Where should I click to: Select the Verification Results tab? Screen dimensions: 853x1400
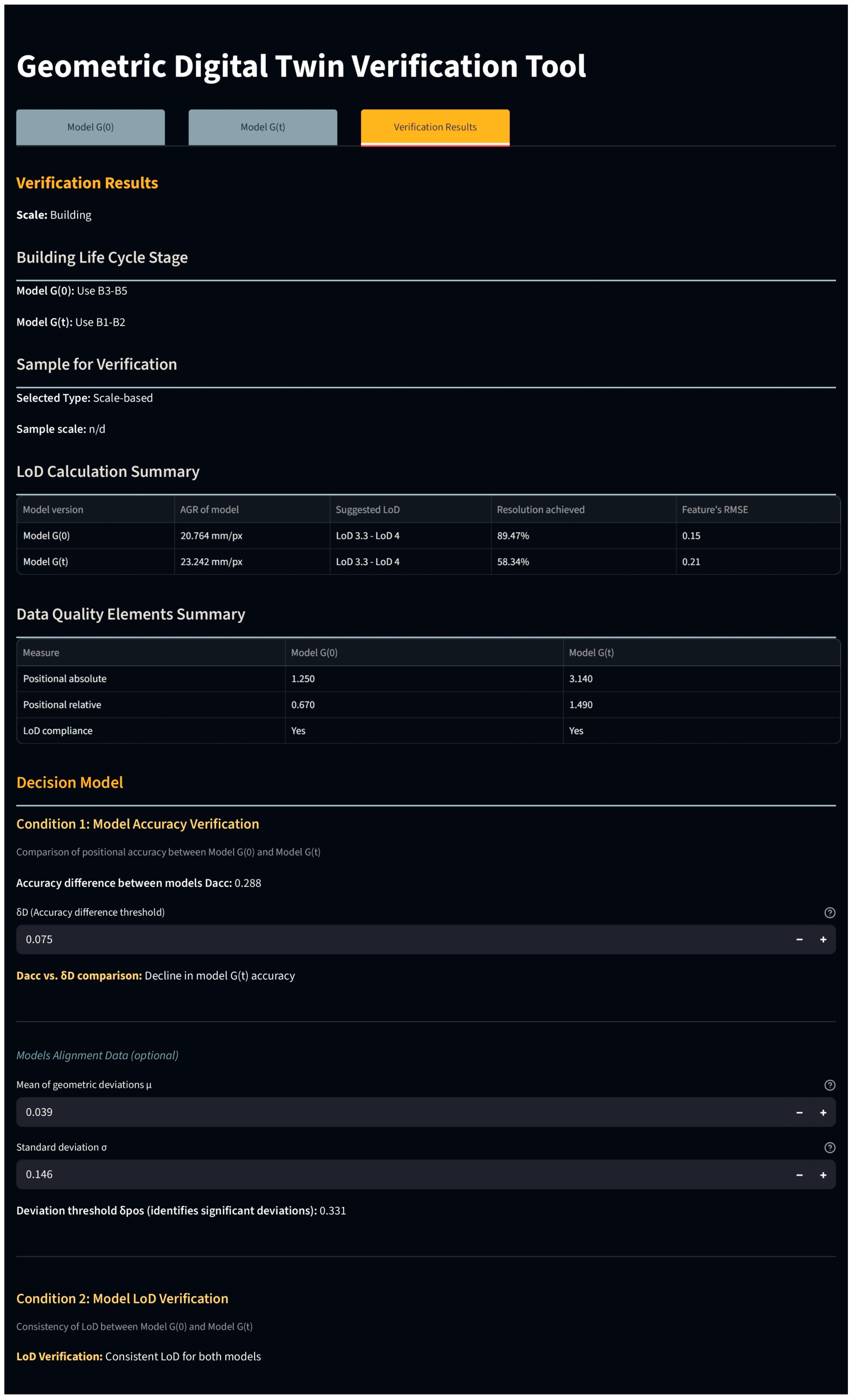[x=435, y=127]
